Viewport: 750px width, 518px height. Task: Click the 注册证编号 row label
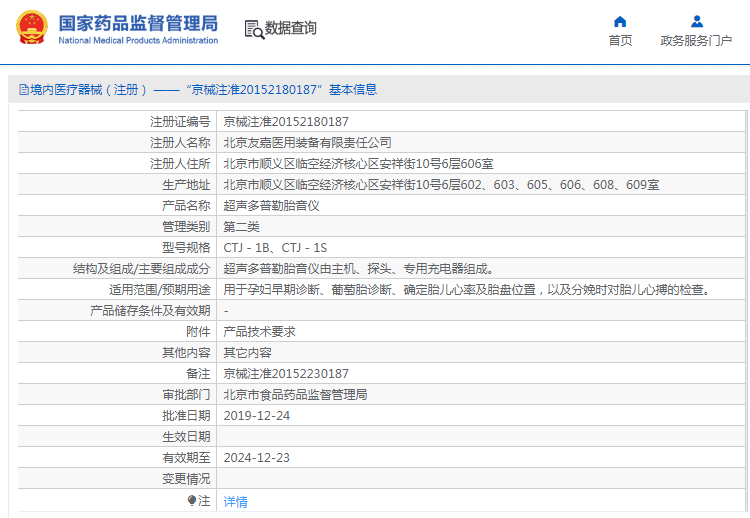coord(180,122)
